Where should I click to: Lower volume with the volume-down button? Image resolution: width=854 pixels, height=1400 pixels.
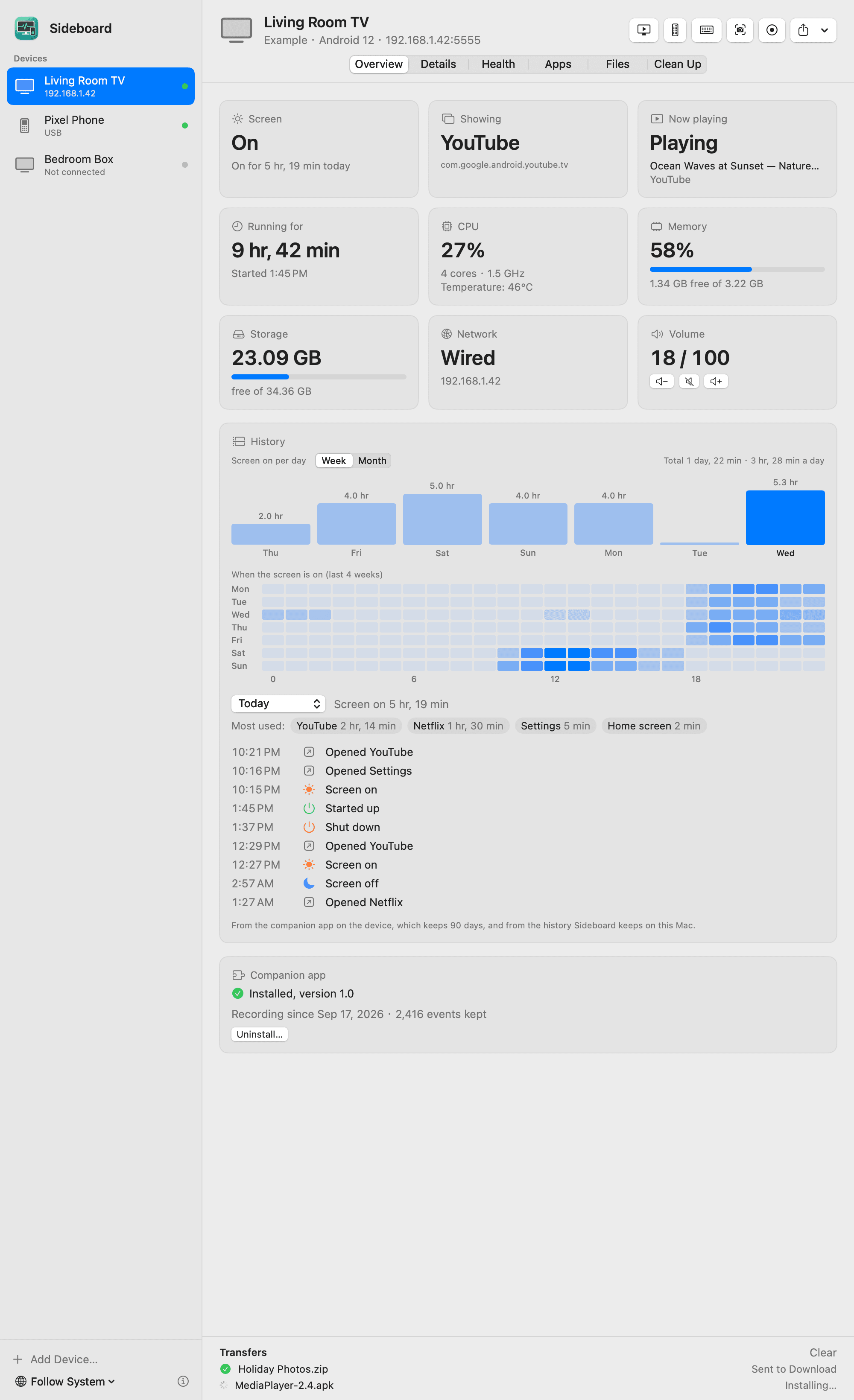(662, 381)
